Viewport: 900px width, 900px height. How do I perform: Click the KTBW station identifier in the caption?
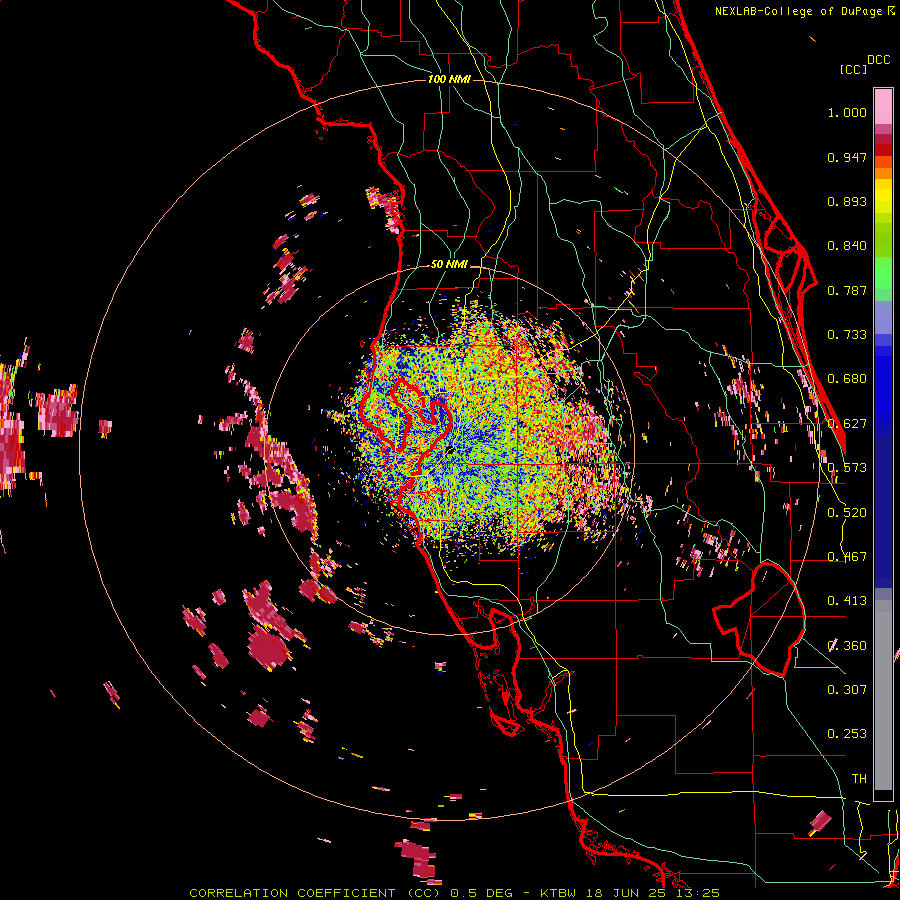tap(558, 893)
